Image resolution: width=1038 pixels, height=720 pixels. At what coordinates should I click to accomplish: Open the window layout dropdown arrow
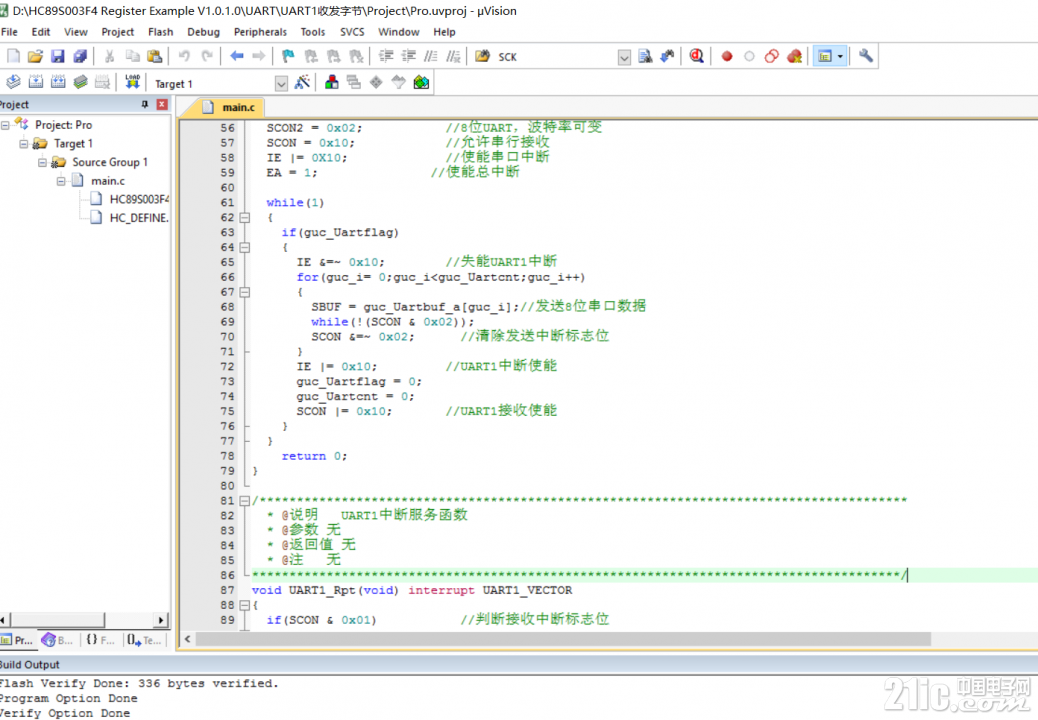[841, 56]
